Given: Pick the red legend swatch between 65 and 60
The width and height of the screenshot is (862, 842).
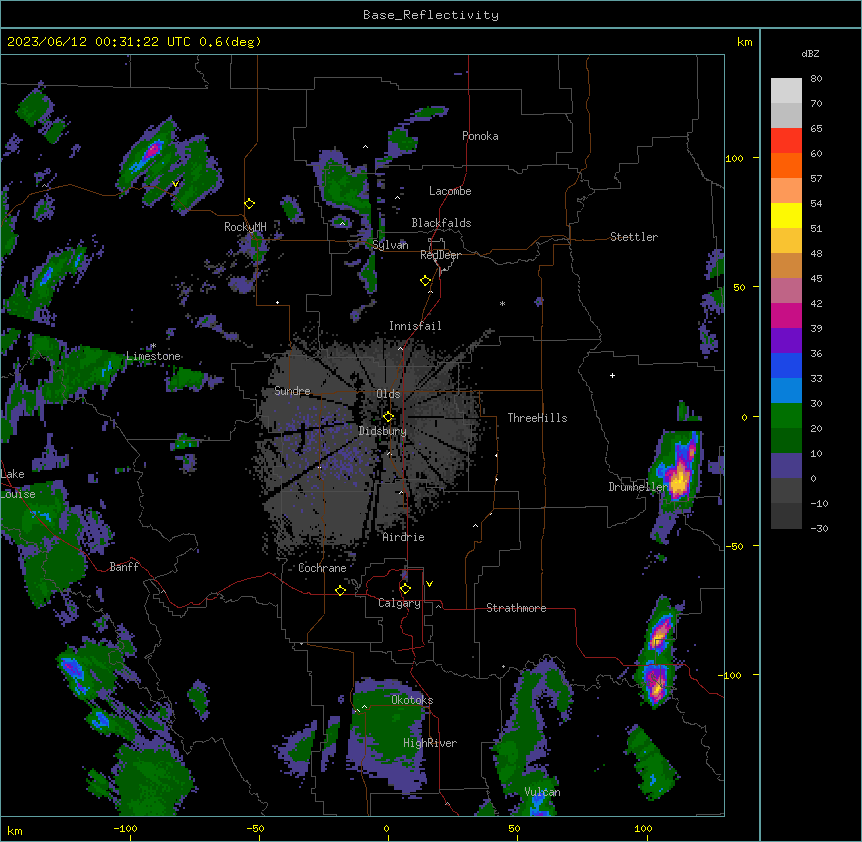Looking at the screenshot, I should (786, 141).
